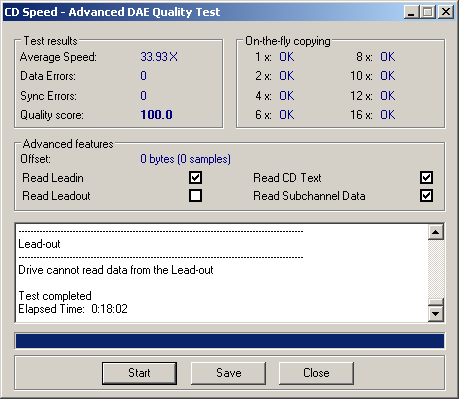Viewport: 459px width, 399px height.
Task: Click the 'Elapsed Time: 0:18:02' line
Action: tap(73, 309)
